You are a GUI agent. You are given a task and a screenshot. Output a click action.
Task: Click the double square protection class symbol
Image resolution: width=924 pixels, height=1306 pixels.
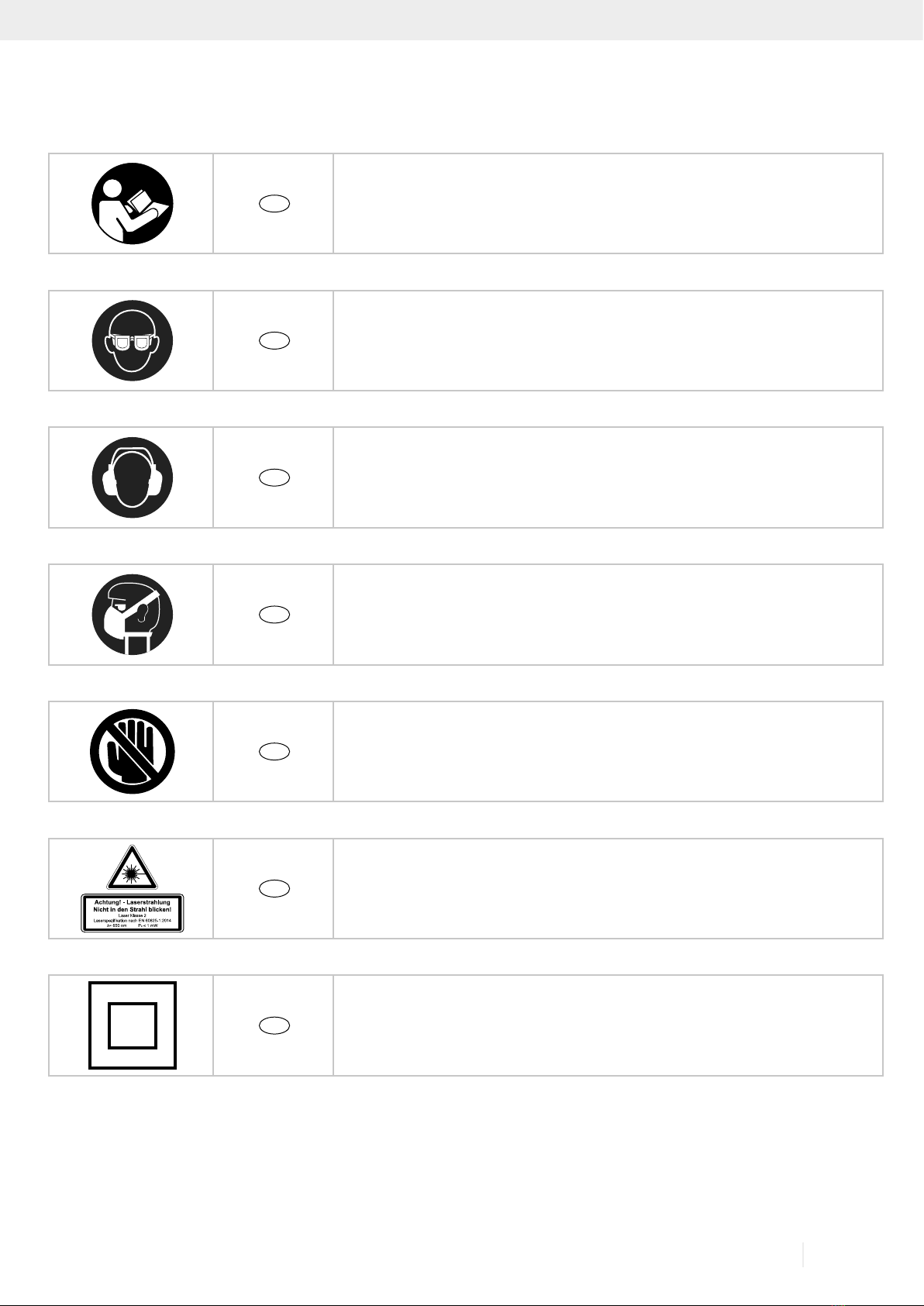[x=133, y=1025]
